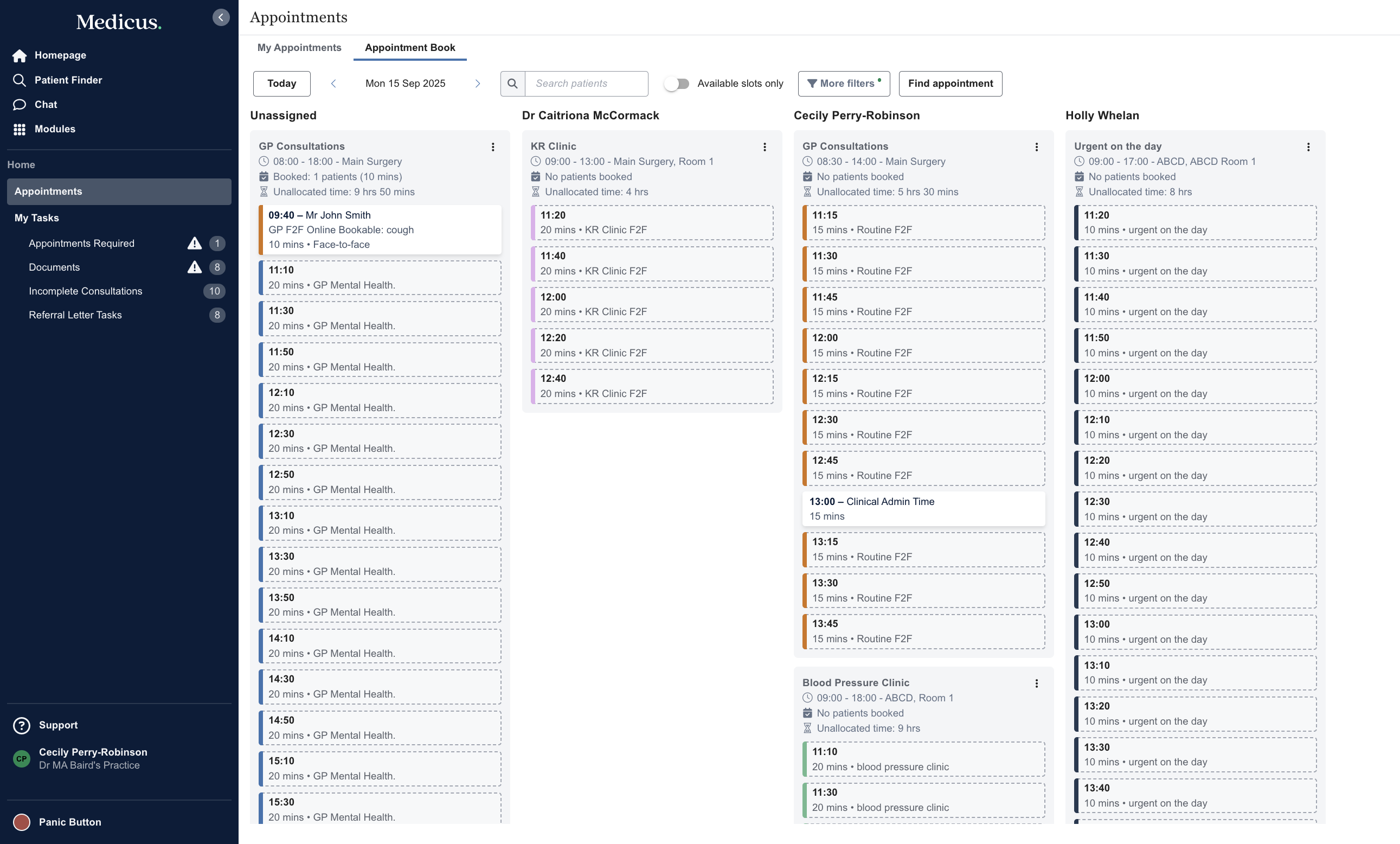This screenshot has height=844, width=1400.
Task: Click the clock icon in the KR Clinic session header
Action: (535, 162)
